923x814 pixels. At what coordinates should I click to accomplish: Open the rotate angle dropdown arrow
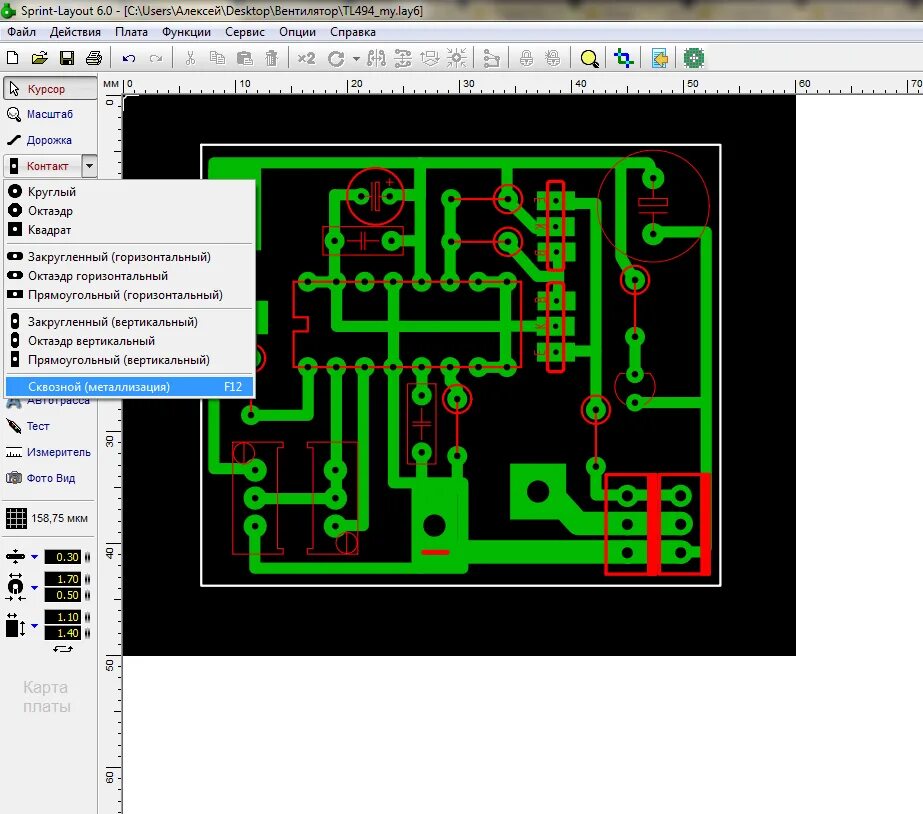point(356,59)
